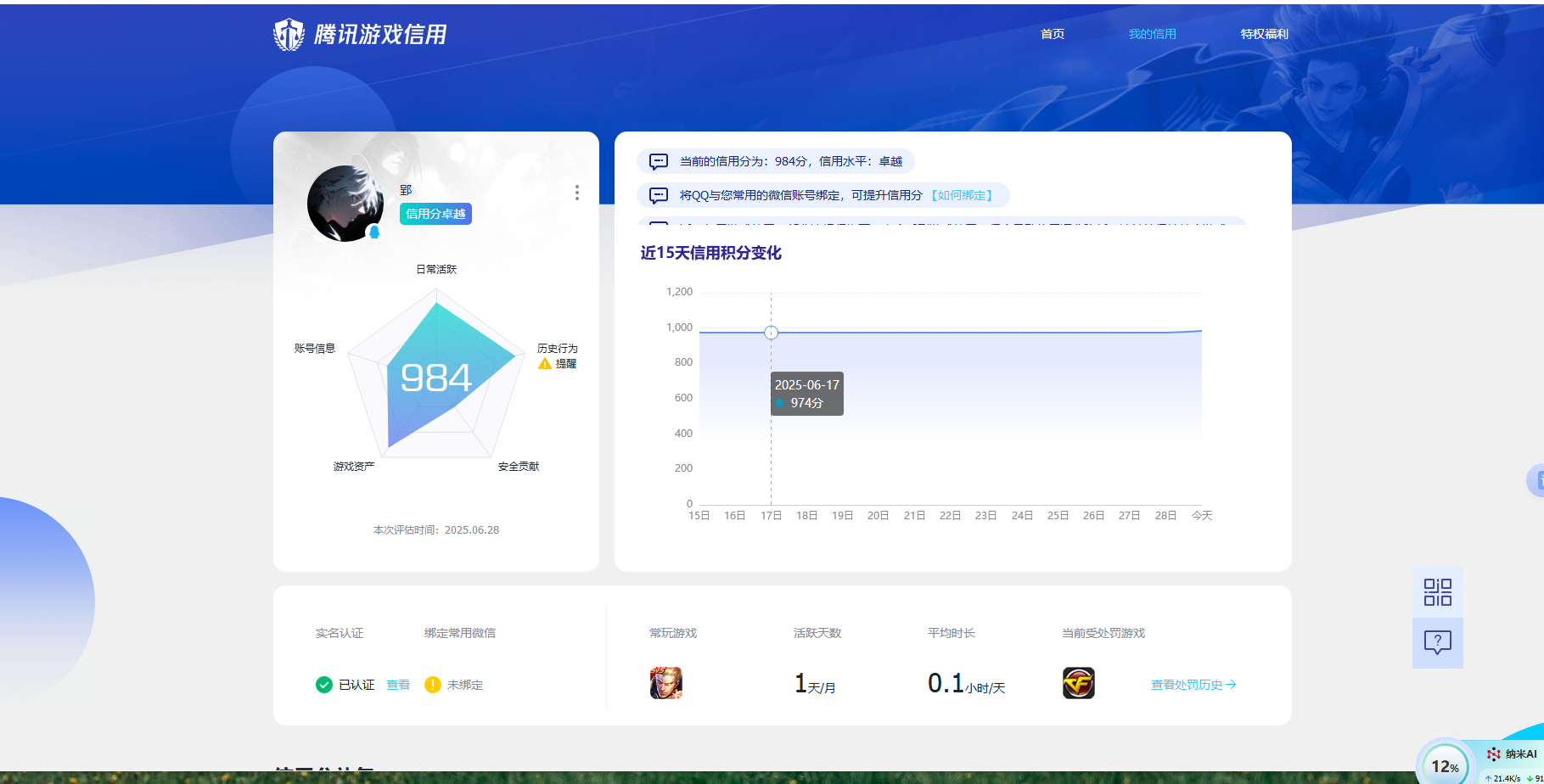The image size is (1544, 784).
Task: Open the 查看 real-name verification link
Action: 398,685
